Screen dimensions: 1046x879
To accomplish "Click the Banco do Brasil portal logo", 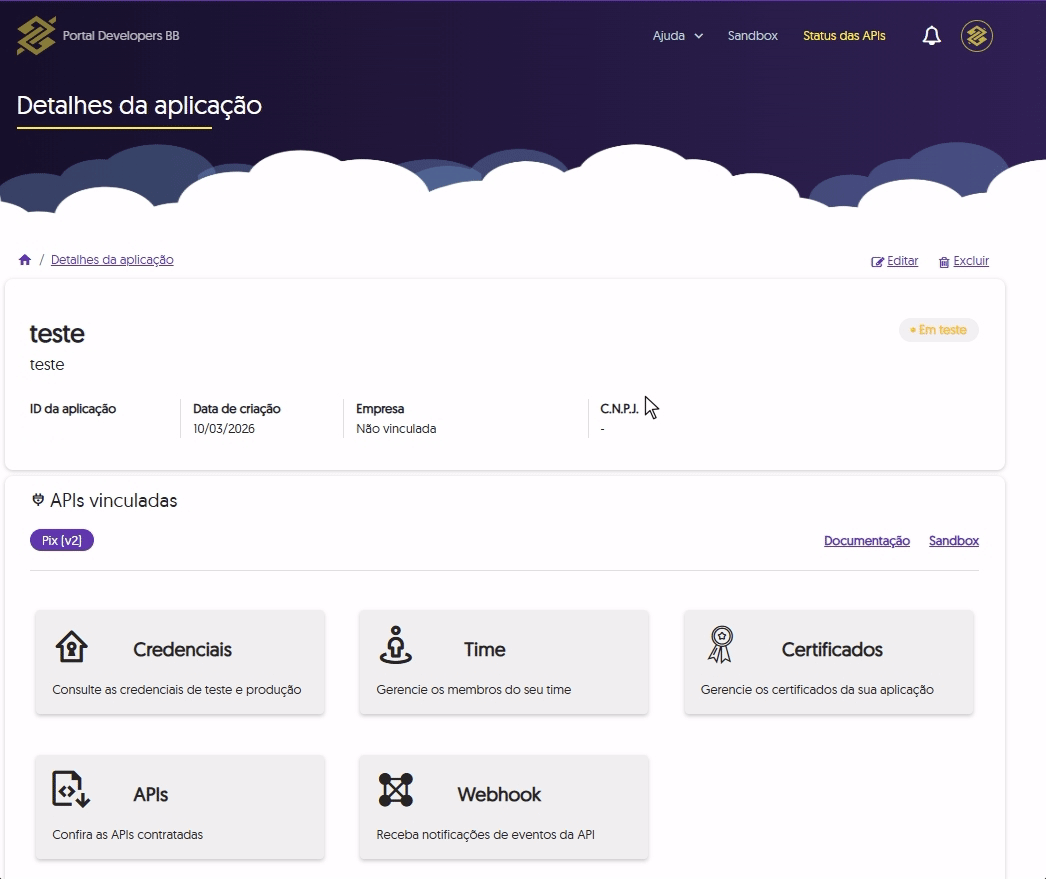I will (37, 36).
